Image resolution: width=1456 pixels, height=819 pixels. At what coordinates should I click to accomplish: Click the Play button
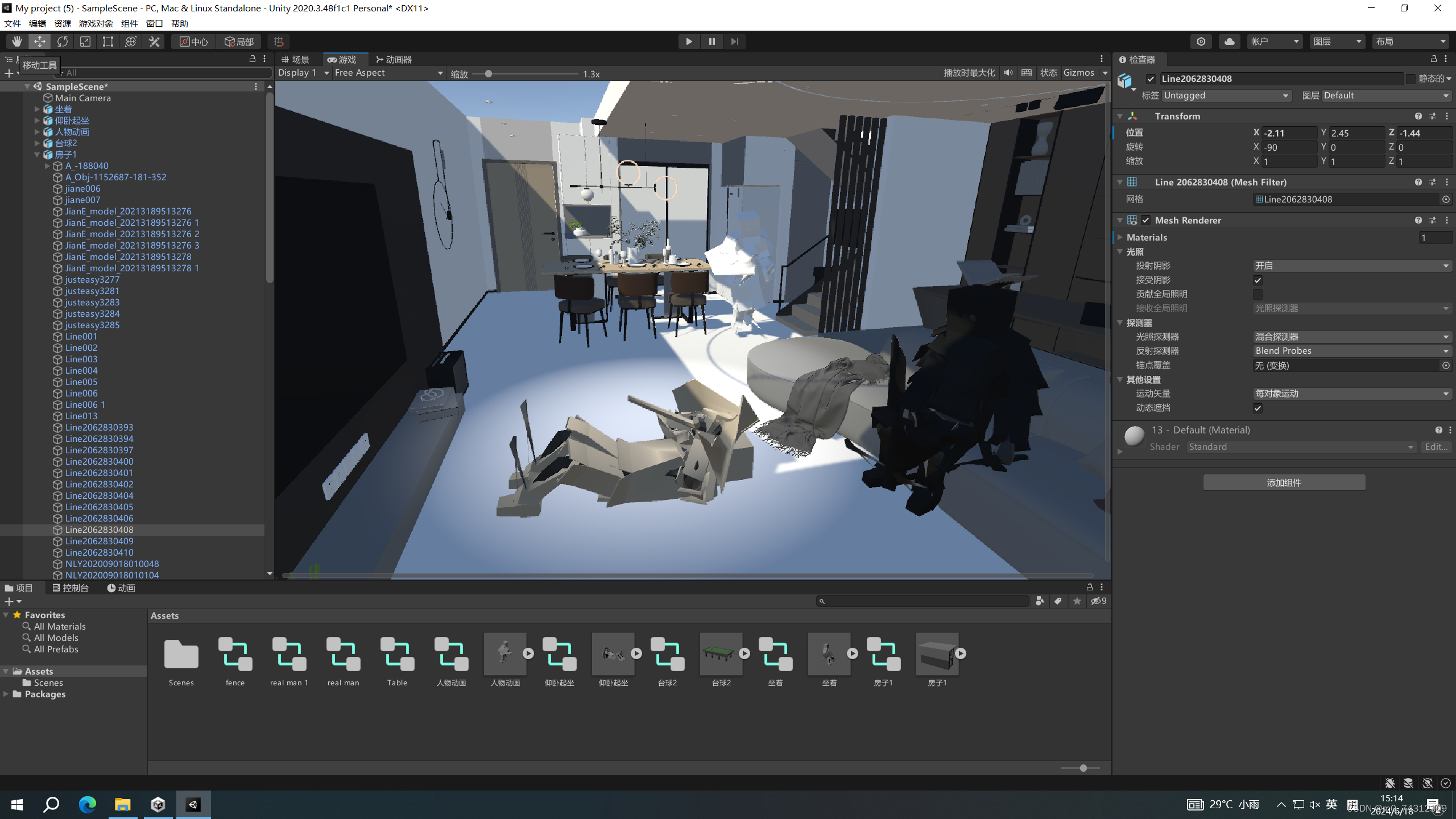coord(689,42)
